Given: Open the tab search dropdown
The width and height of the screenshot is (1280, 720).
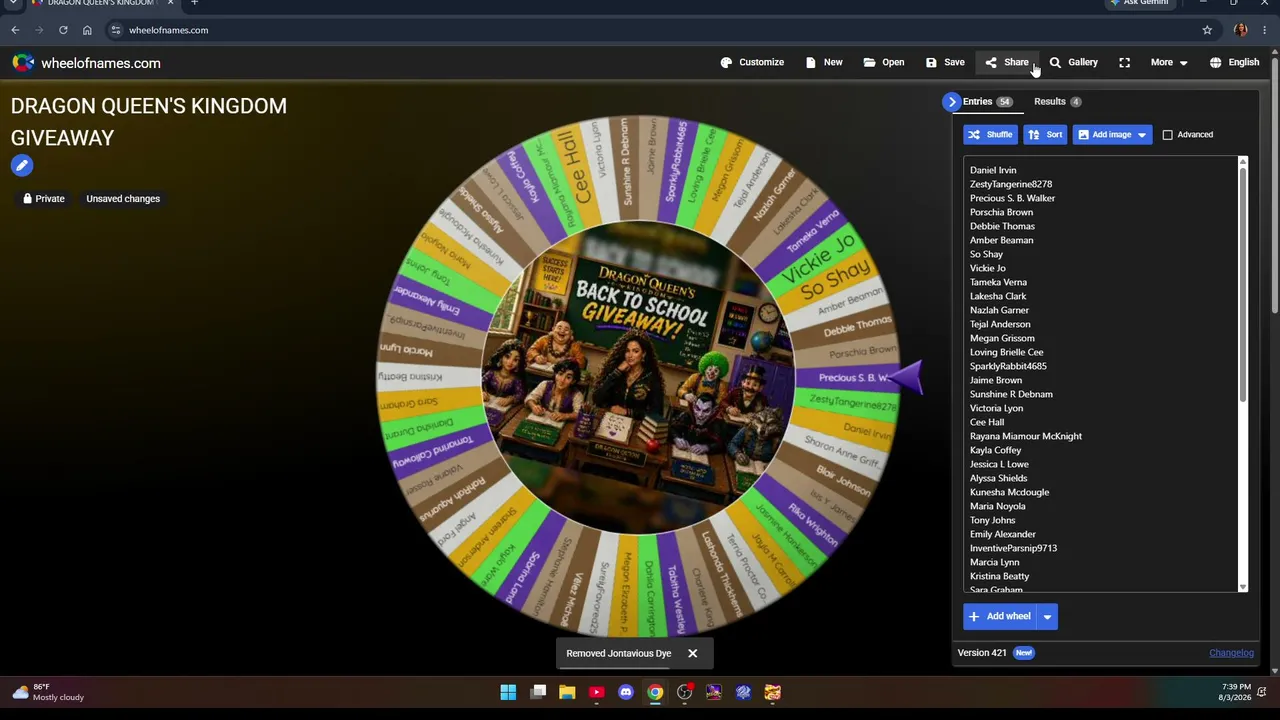Looking at the screenshot, I should 13,3.
